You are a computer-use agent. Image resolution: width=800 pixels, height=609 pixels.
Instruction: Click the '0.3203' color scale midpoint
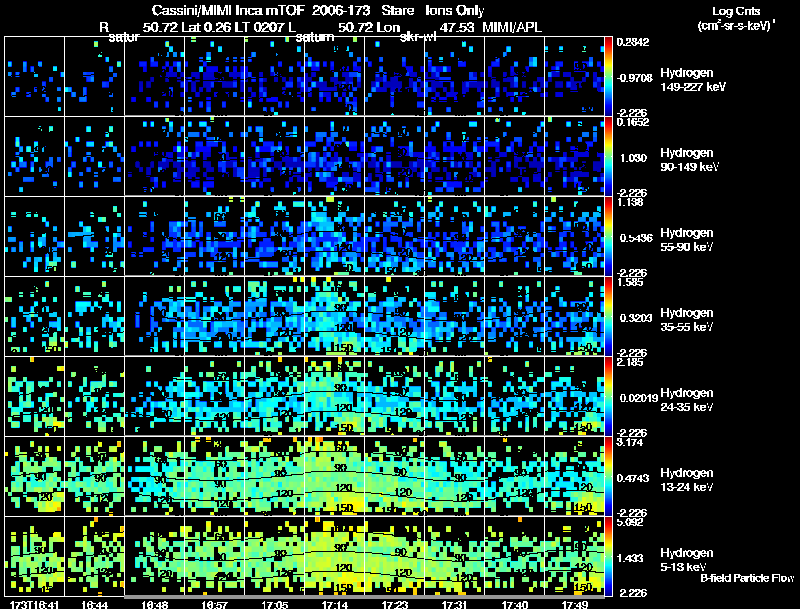[636, 318]
